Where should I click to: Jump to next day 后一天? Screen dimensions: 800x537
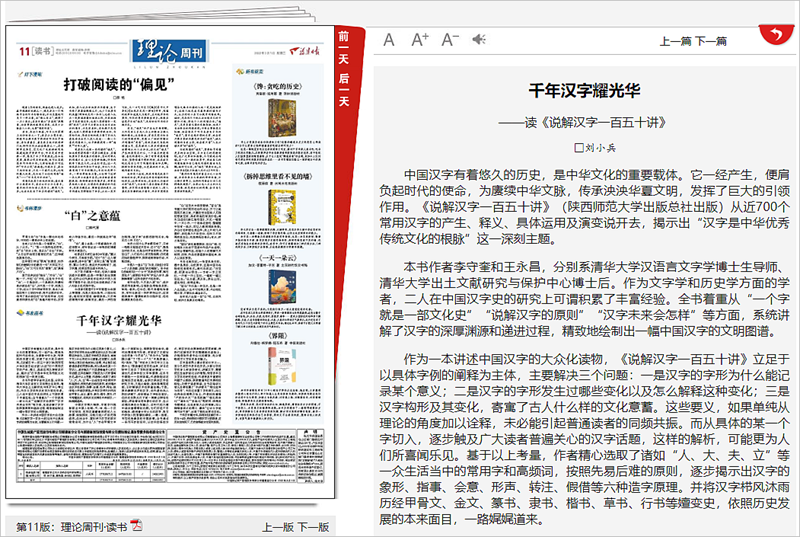coord(344,90)
